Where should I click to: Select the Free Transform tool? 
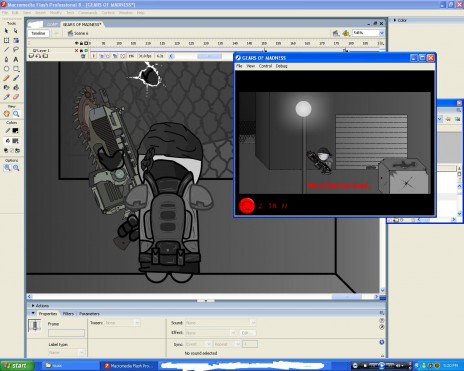6,40
